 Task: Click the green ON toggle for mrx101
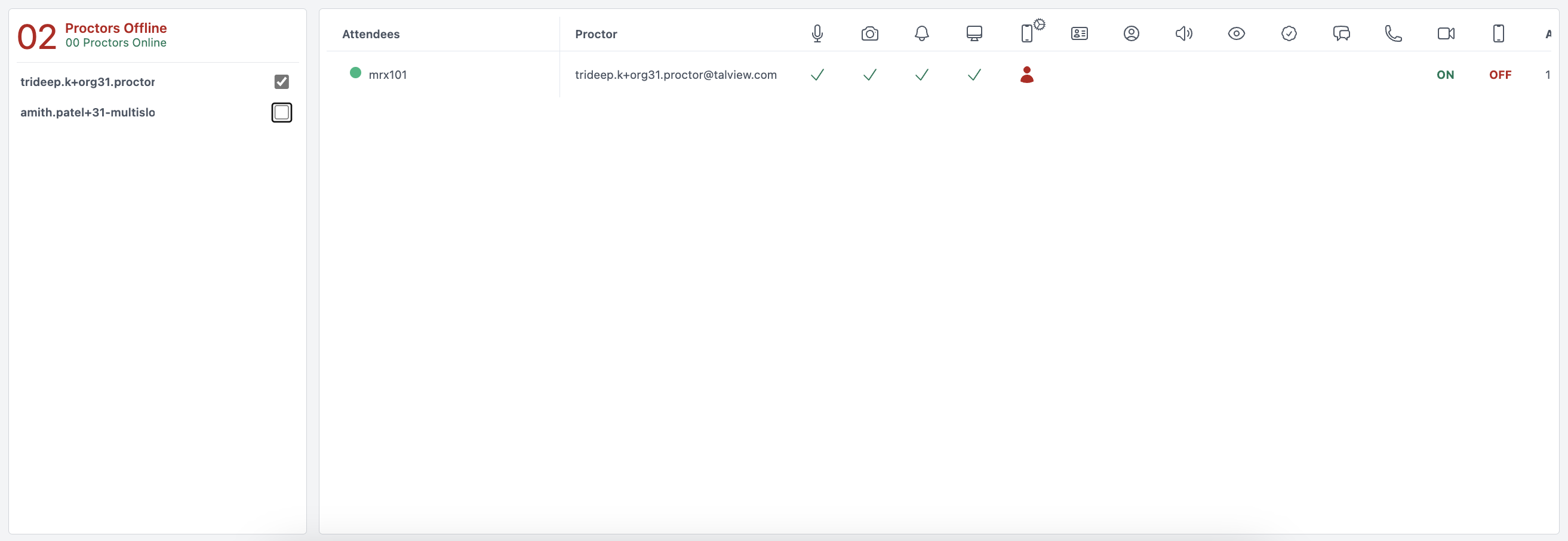[x=1446, y=74]
